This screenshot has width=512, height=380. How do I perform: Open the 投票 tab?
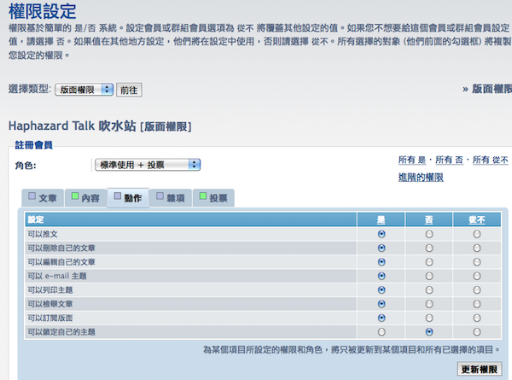click(214, 198)
